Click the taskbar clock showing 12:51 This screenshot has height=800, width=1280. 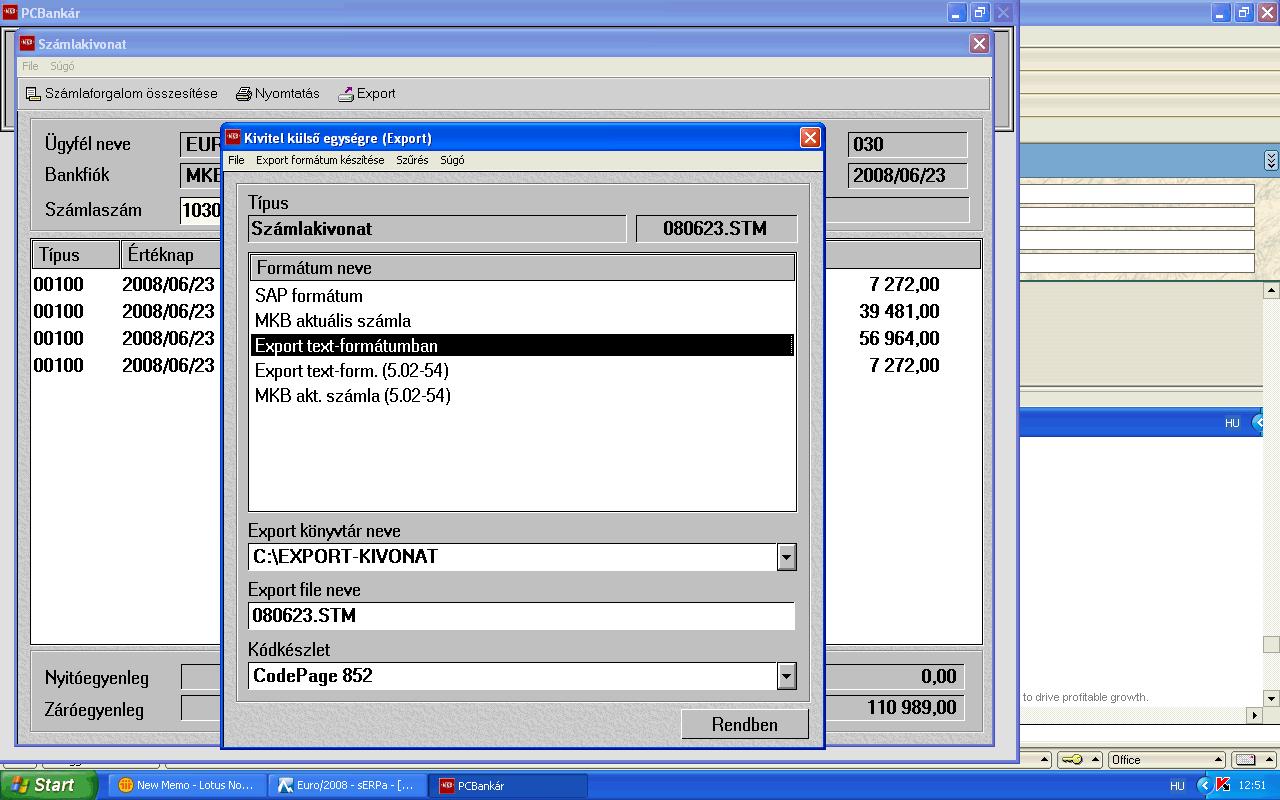point(1252,786)
